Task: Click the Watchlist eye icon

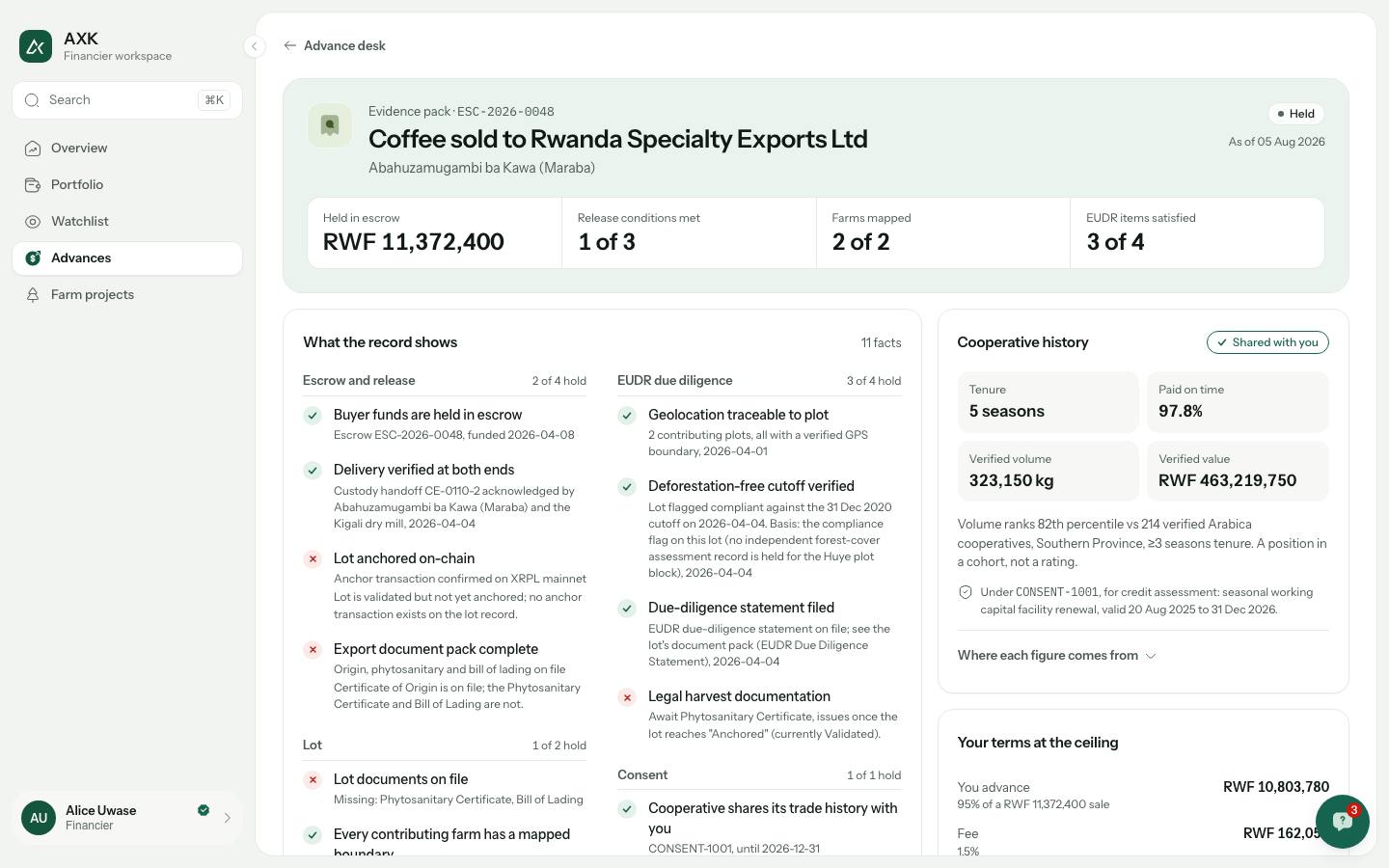Action: [33, 222]
